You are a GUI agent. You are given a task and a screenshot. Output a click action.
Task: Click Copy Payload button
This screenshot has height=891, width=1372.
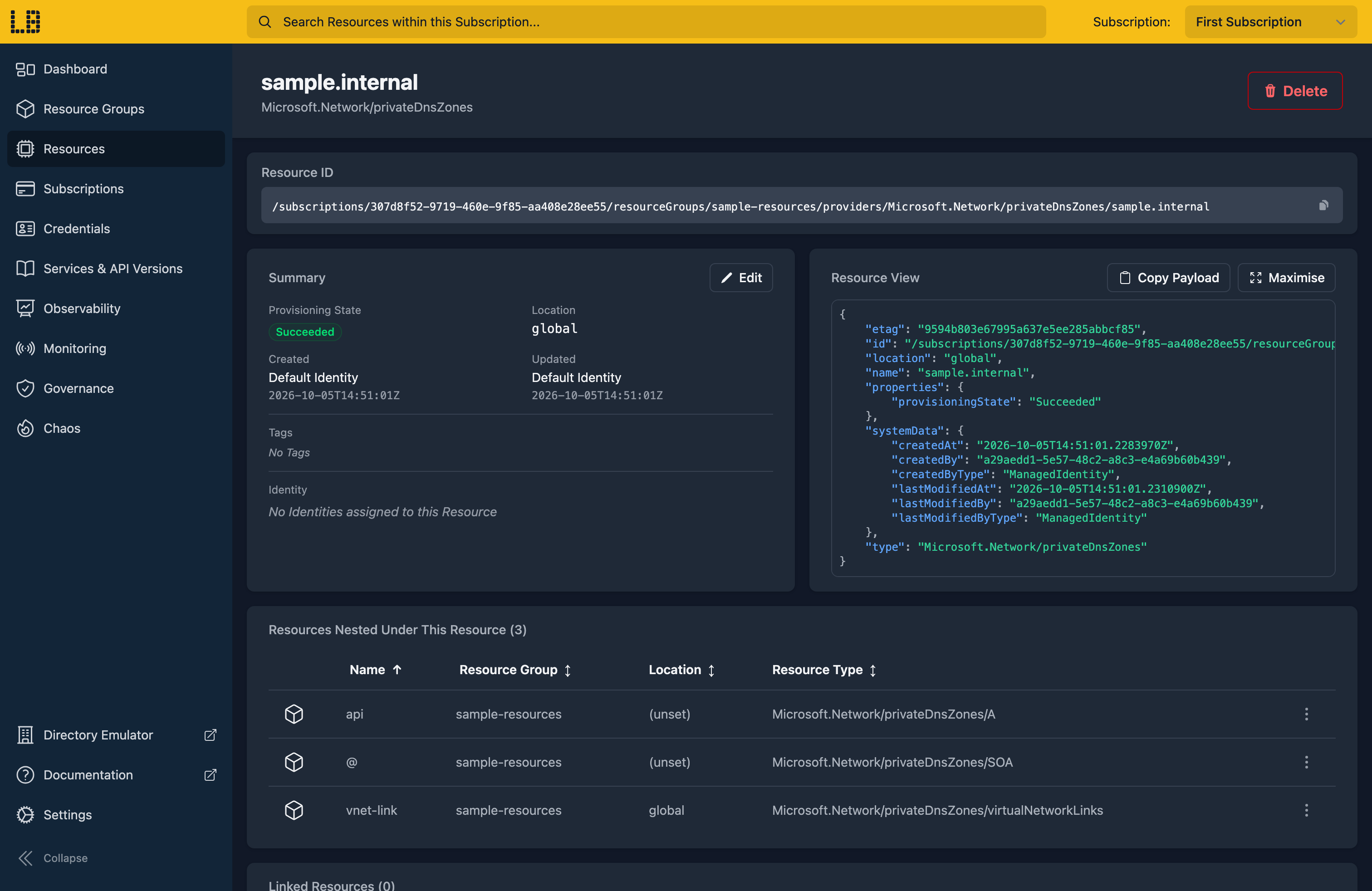[1168, 278]
